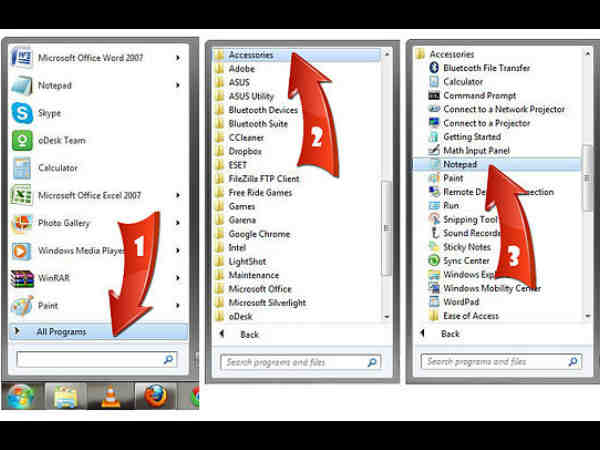Click scroll-up arrow in middle programs list
The image size is (600, 450).
pyautogui.click(x=387, y=55)
